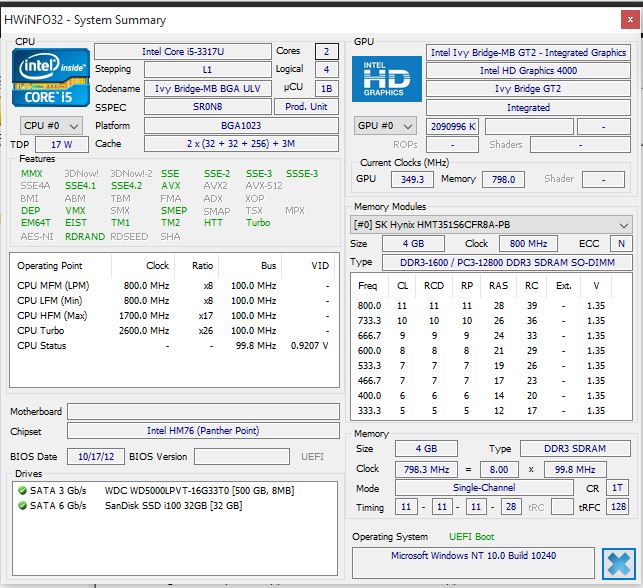
Task: Click the Prod. Unit field
Action: [306, 107]
